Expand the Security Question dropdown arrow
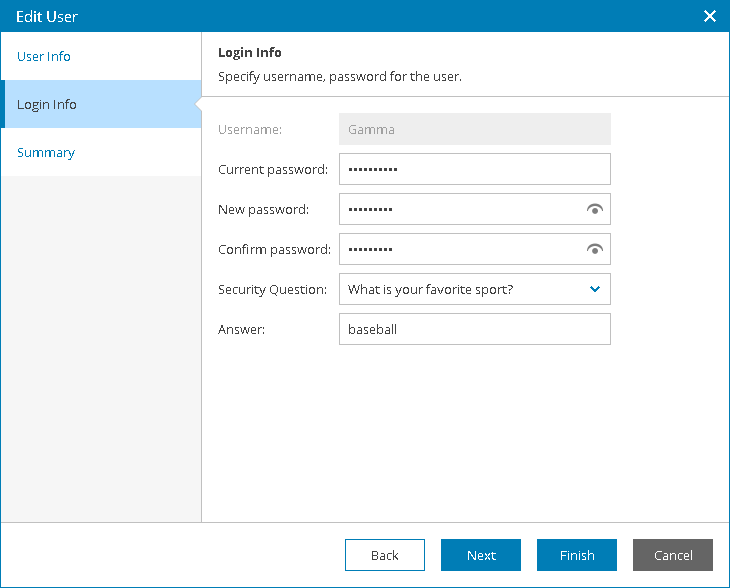This screenshot has width=730, height=588. click(595, 289)
